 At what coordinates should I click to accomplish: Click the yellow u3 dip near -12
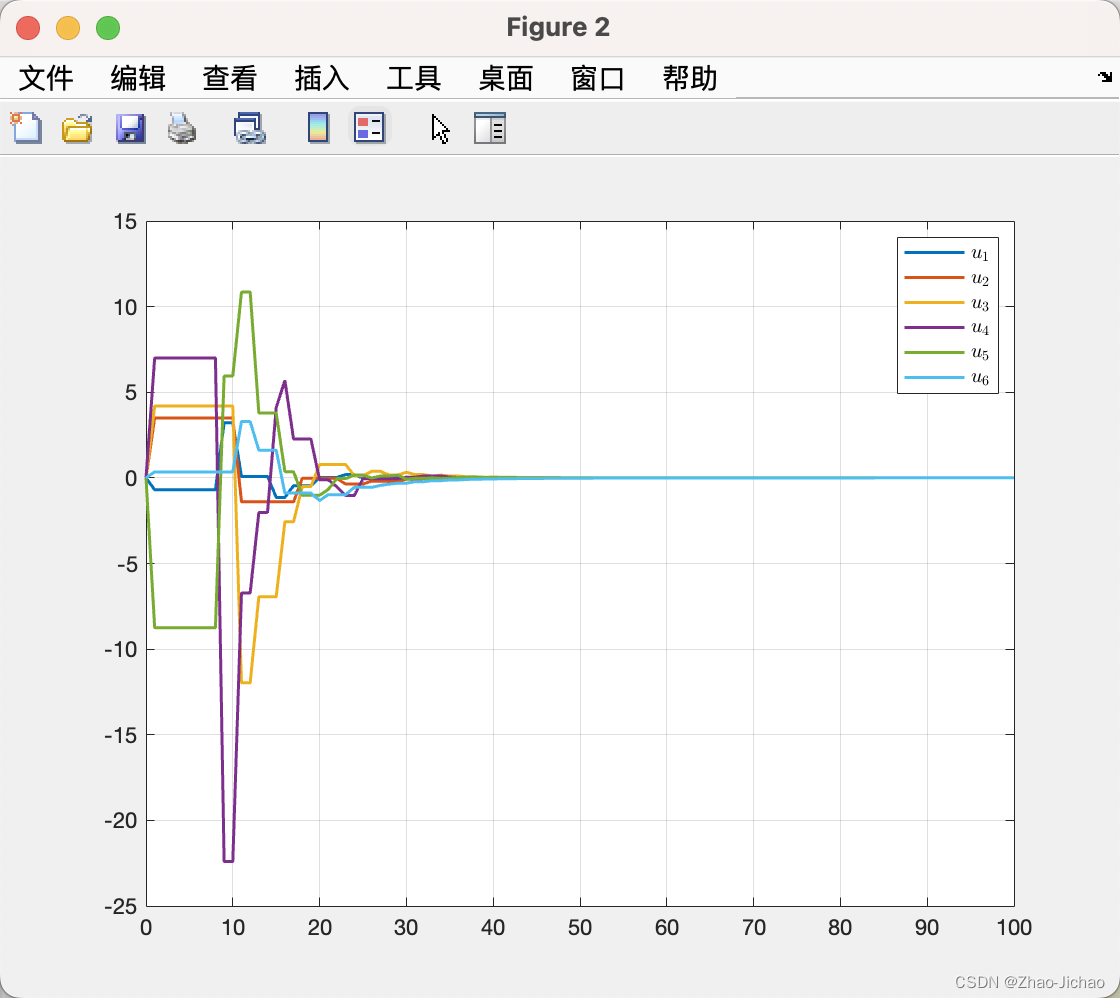pyautogui.click(x=246, y=682)
